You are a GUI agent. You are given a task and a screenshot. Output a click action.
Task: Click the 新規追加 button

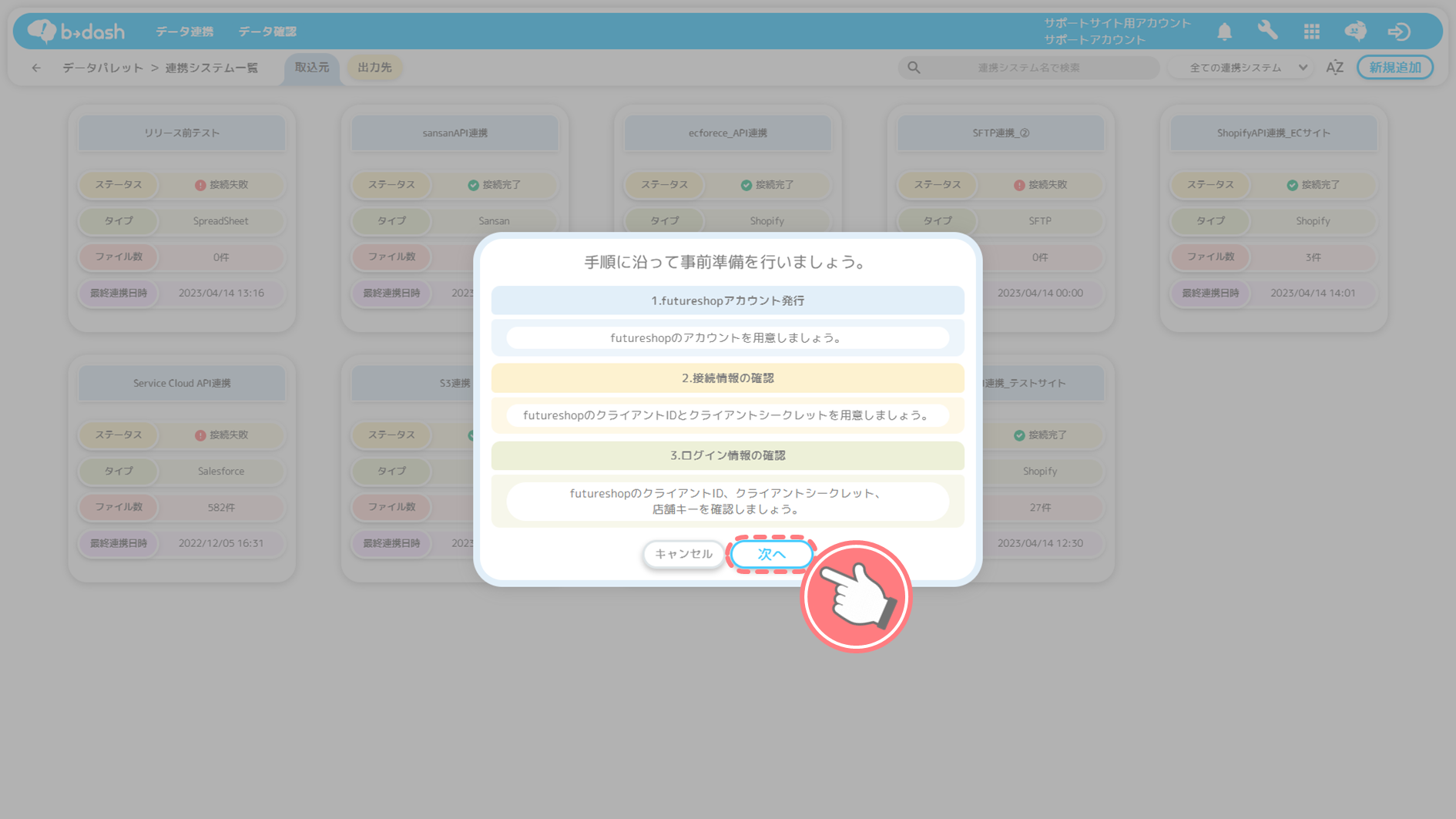(1394, 68)
